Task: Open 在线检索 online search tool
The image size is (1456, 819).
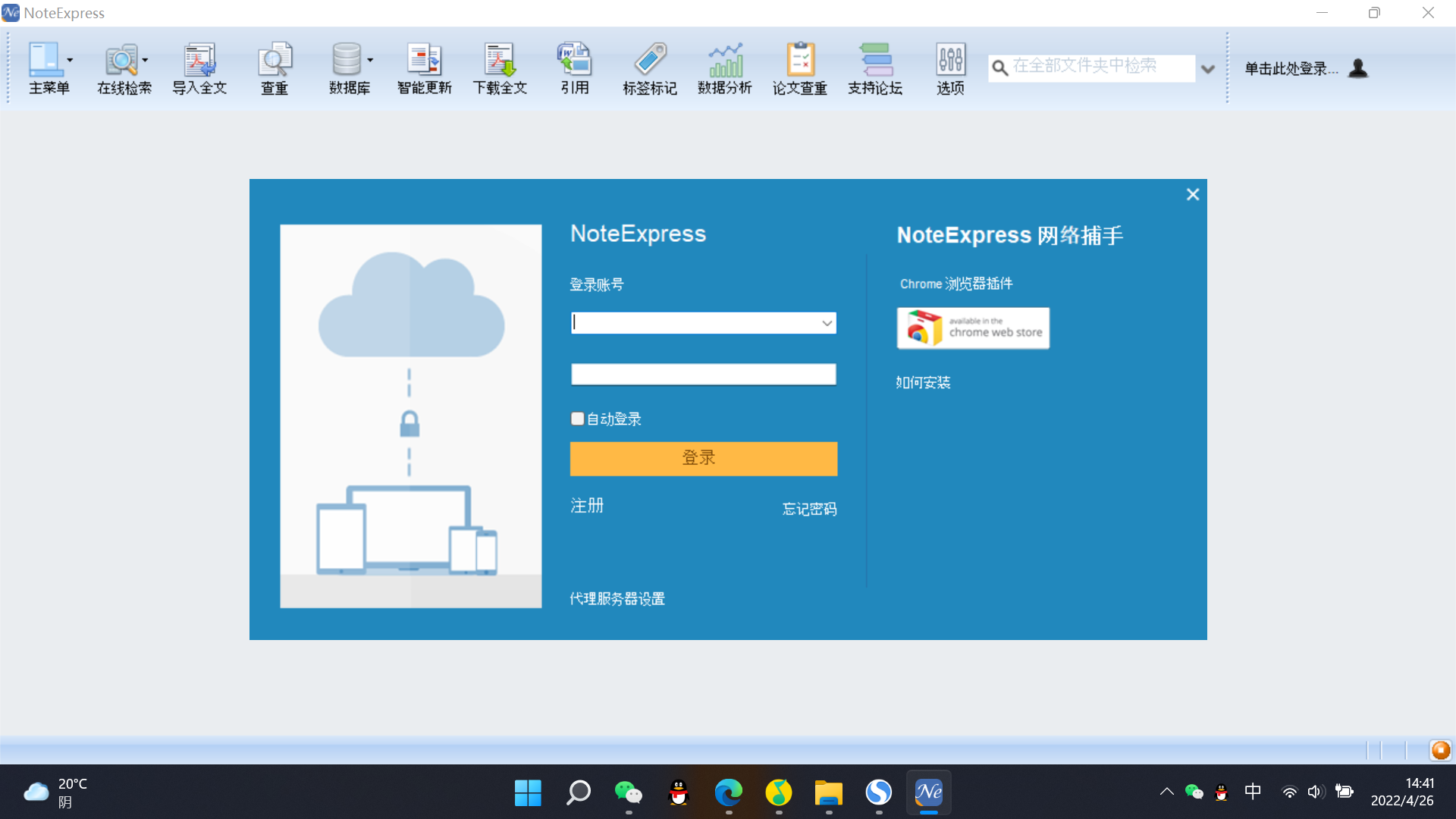Action: 124,69
